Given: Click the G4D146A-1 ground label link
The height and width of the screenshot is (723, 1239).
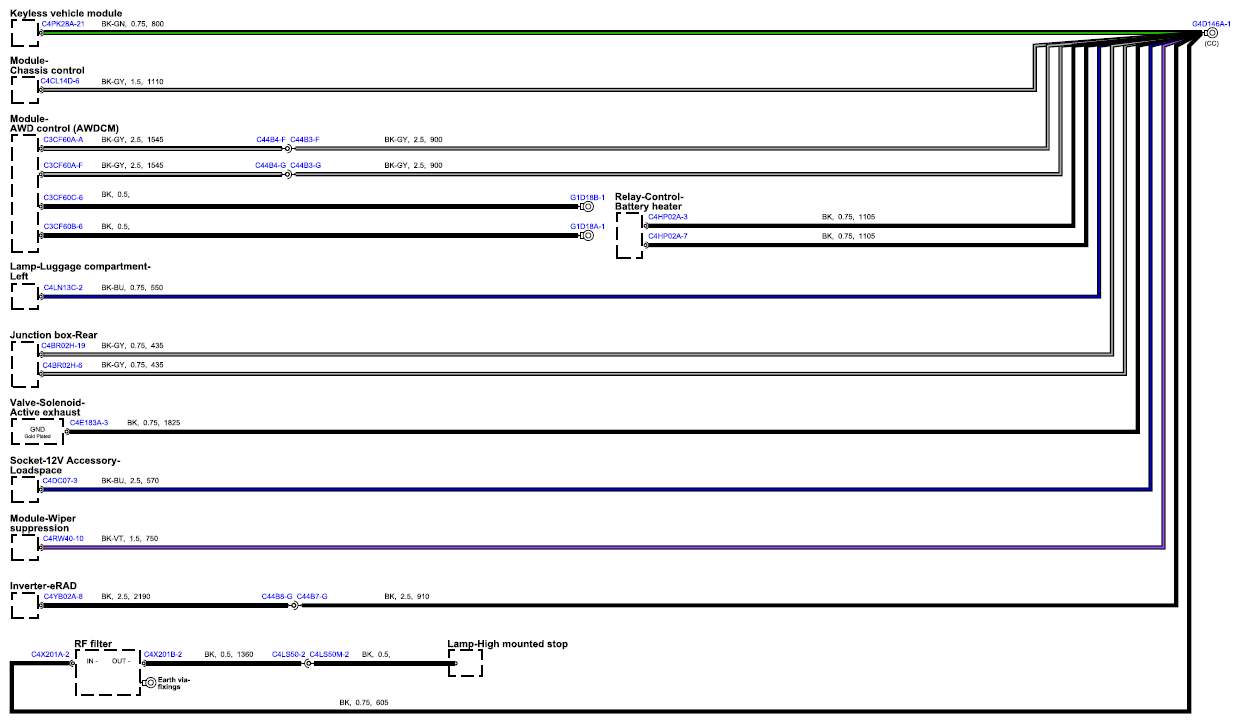Looking at the screenshot, I should coord(1211,22).
